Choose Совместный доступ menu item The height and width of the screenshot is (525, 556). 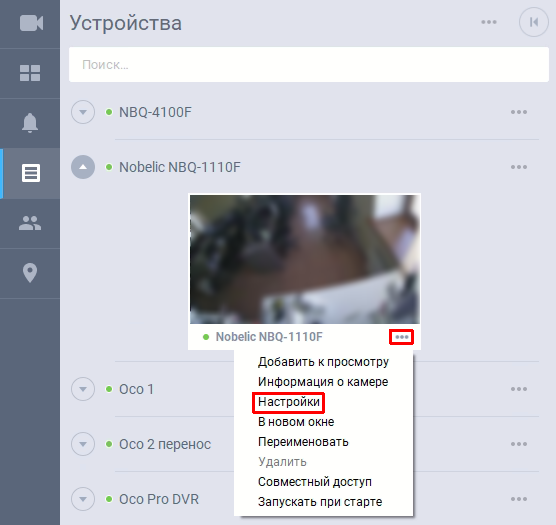tap(315, 482)
